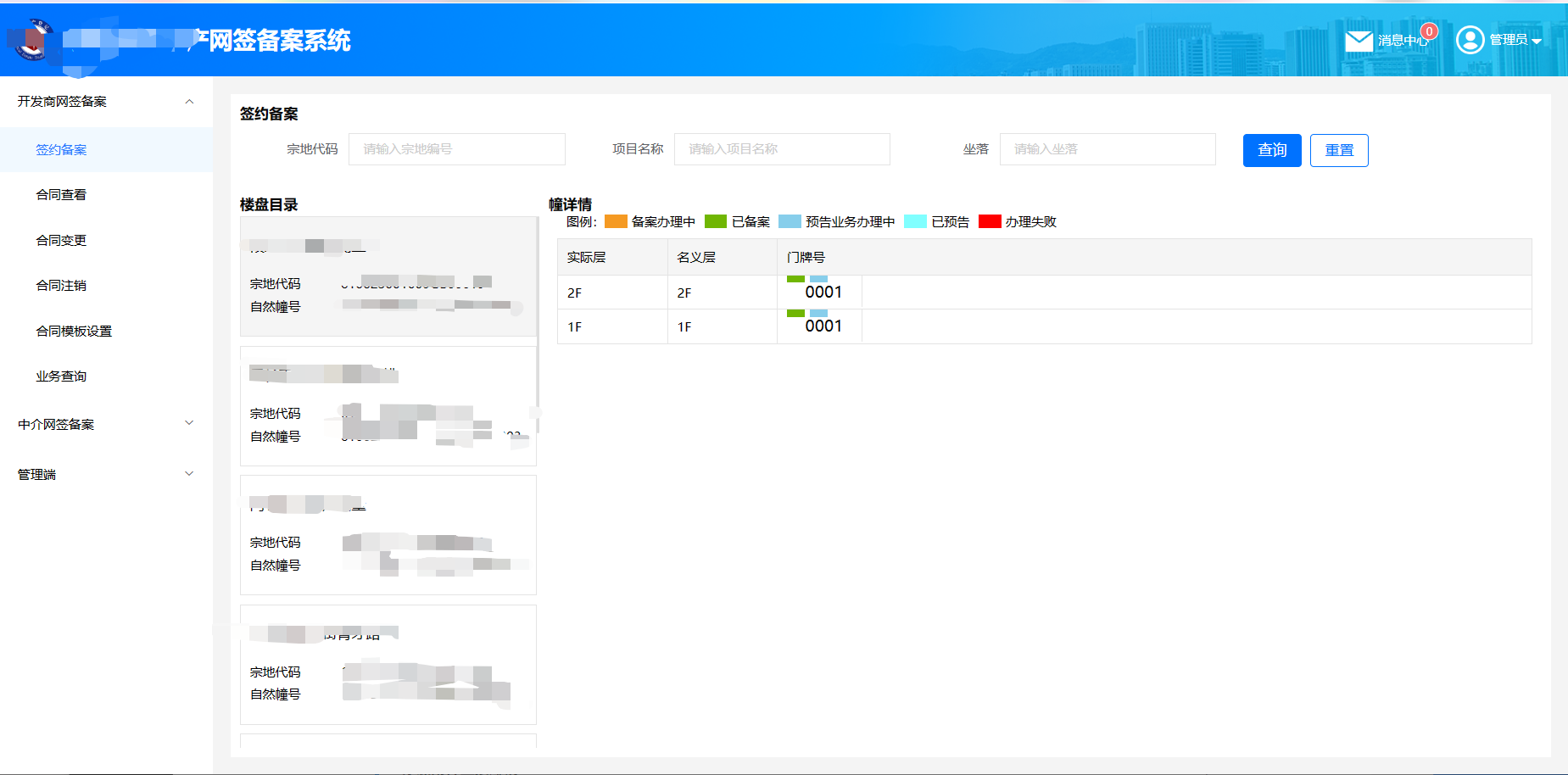1568x775 pixels.
Task: Open the message center envelope icon
Action: point(1359,40)
